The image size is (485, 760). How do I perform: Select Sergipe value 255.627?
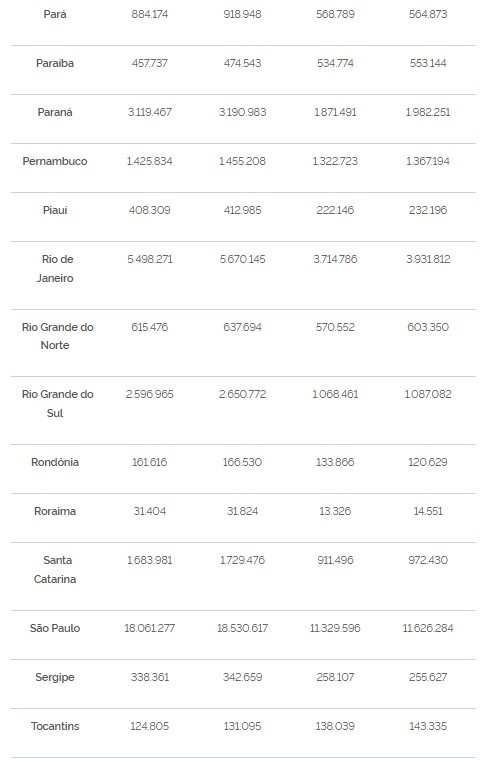click(428, 678)
